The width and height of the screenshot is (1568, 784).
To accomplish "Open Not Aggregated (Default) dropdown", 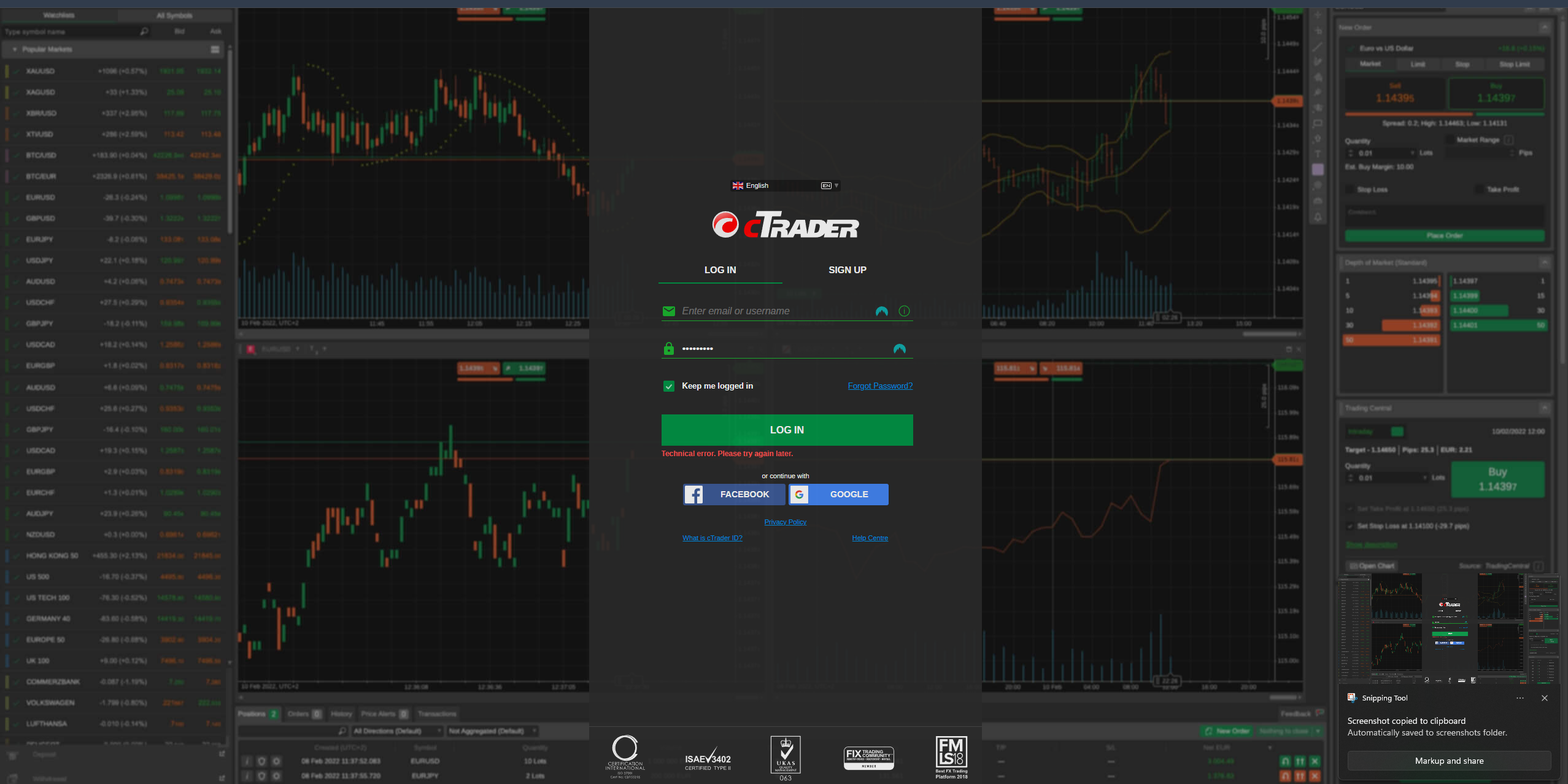I will pos(492,731).
